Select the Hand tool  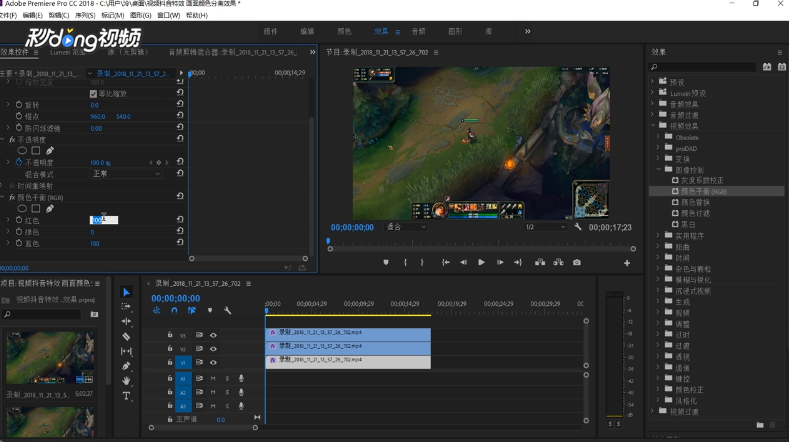coord(126,381)
